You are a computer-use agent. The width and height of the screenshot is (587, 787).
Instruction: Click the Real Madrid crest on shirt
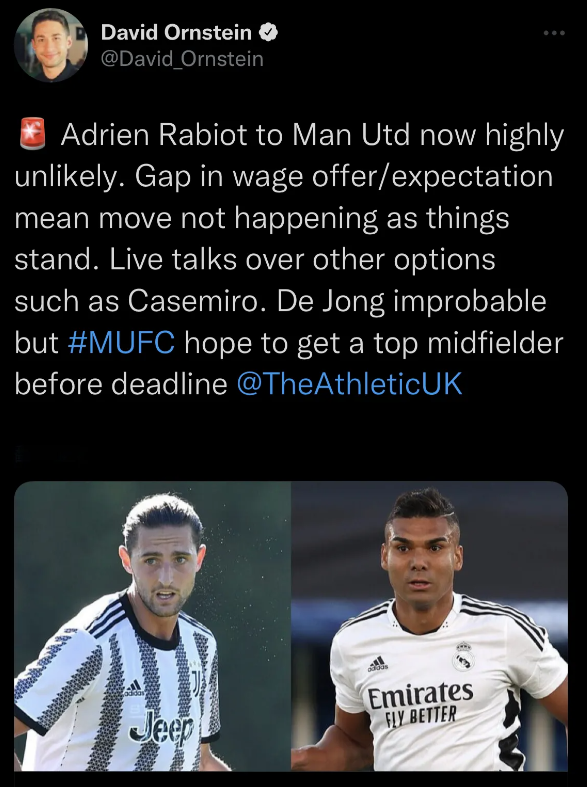463,655
